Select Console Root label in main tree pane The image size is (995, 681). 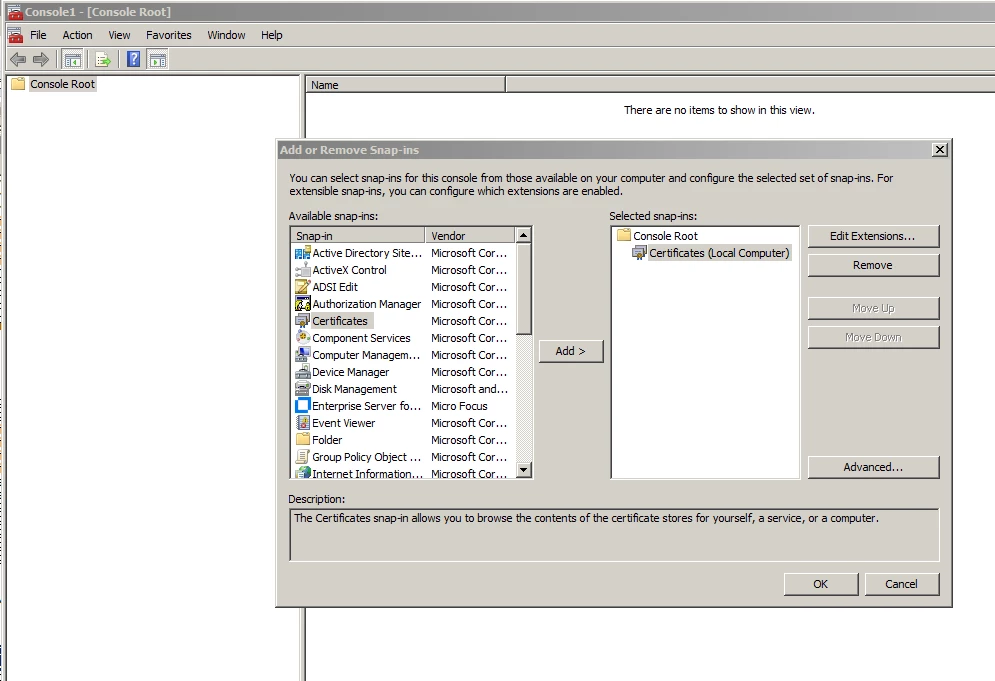click(62, 84)
